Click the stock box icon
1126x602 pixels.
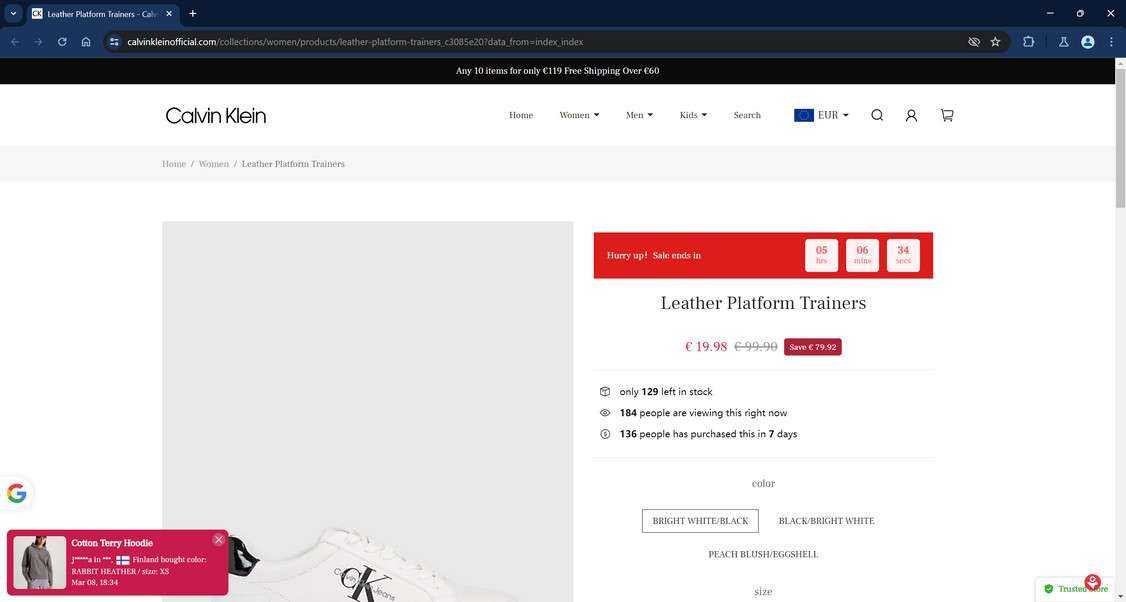pos(605,392)
